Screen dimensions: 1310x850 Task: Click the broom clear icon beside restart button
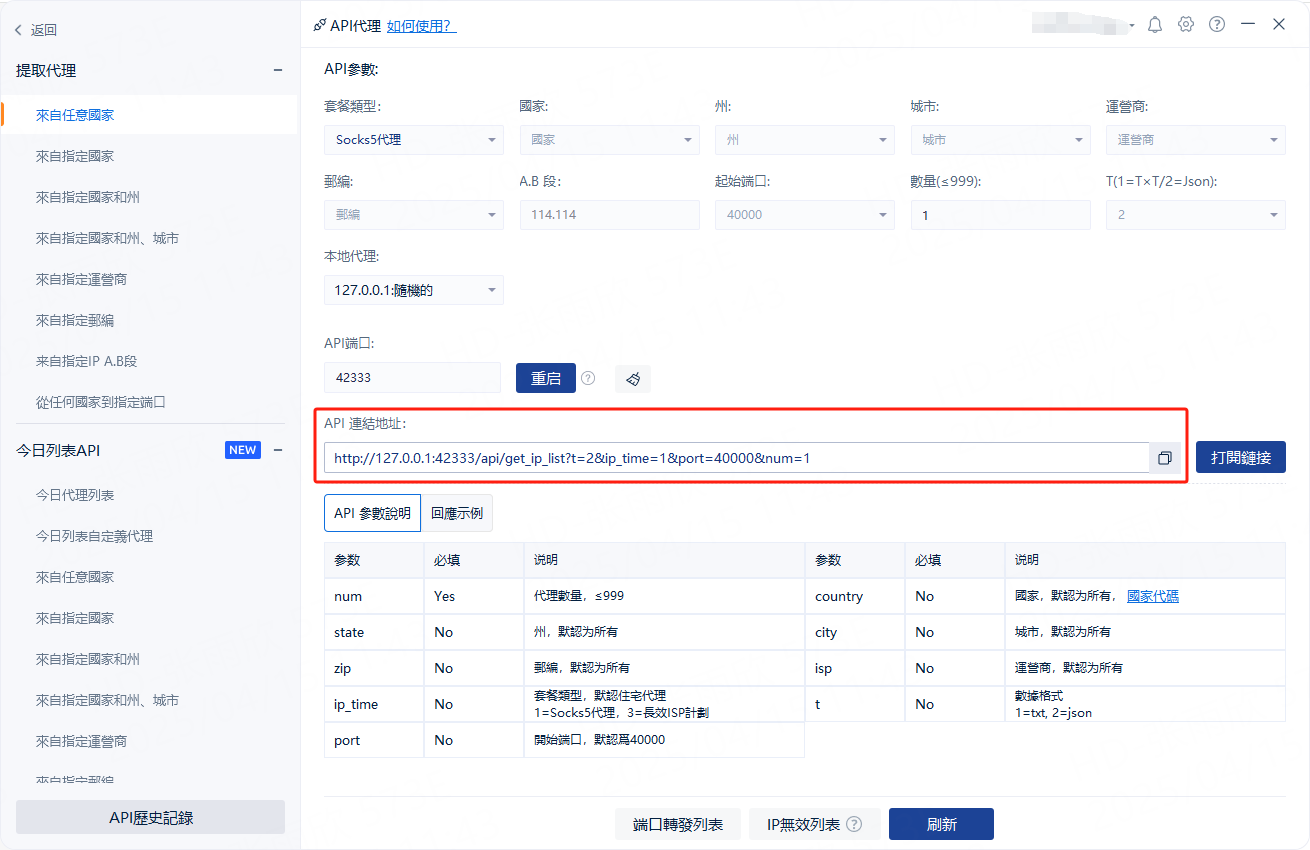pos(632,379)
